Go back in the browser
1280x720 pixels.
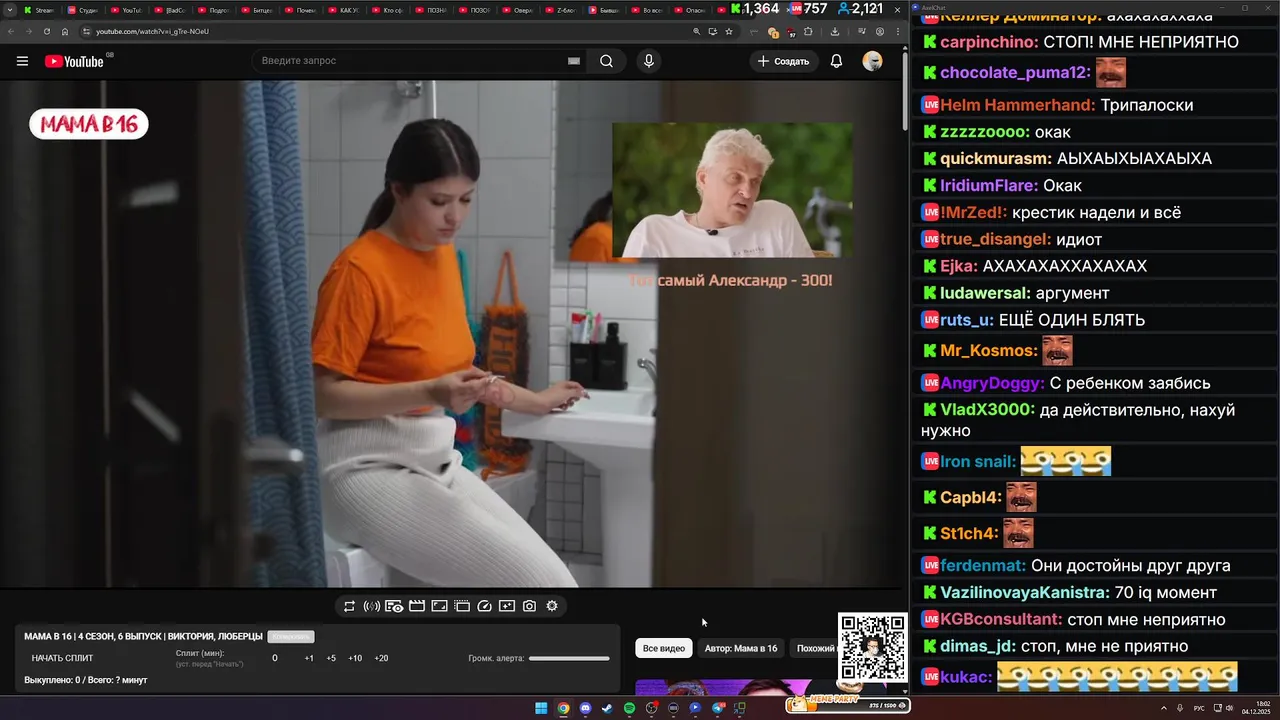coord(11,31)
